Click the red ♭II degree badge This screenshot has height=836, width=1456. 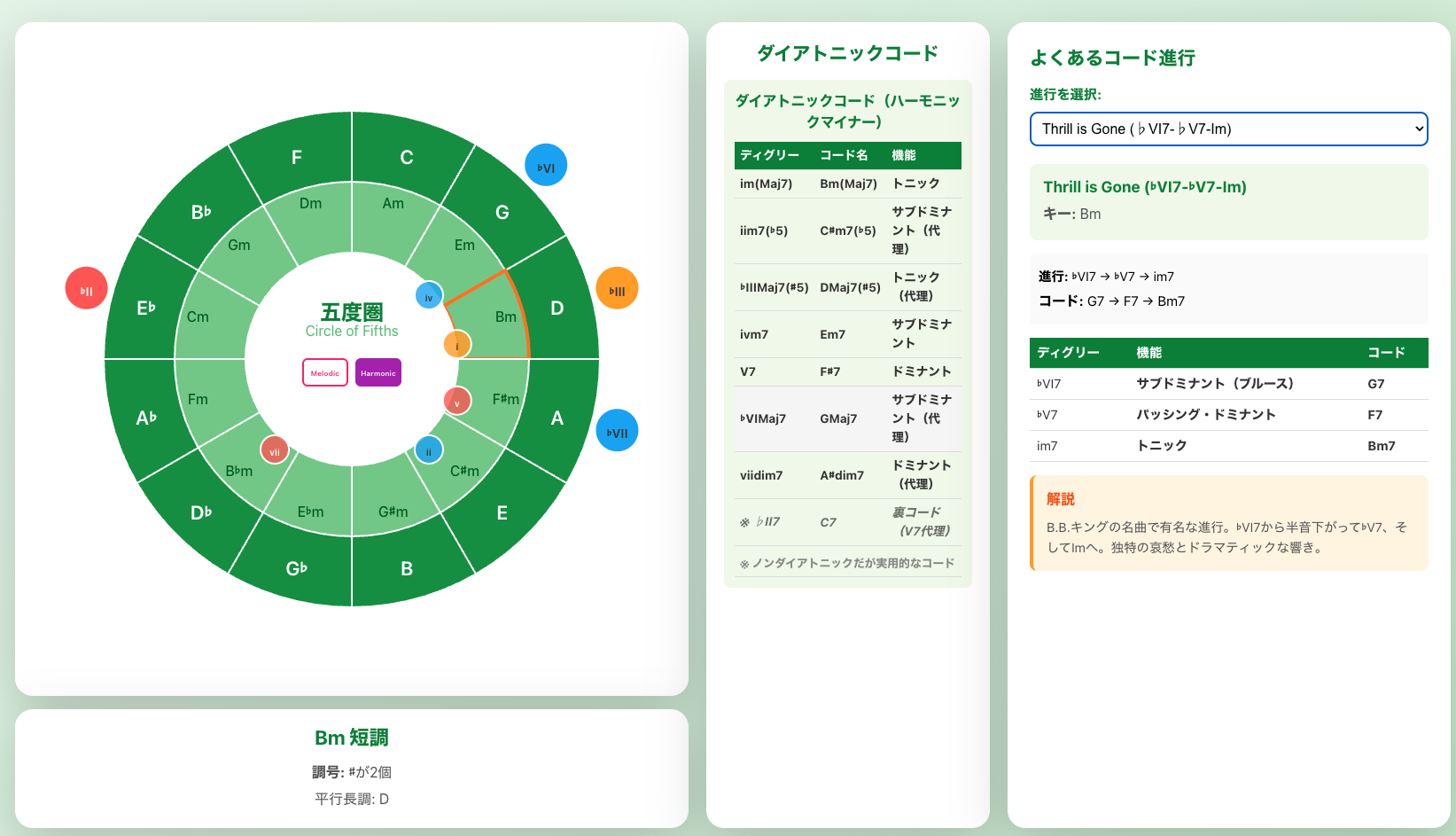click(87, 289)
